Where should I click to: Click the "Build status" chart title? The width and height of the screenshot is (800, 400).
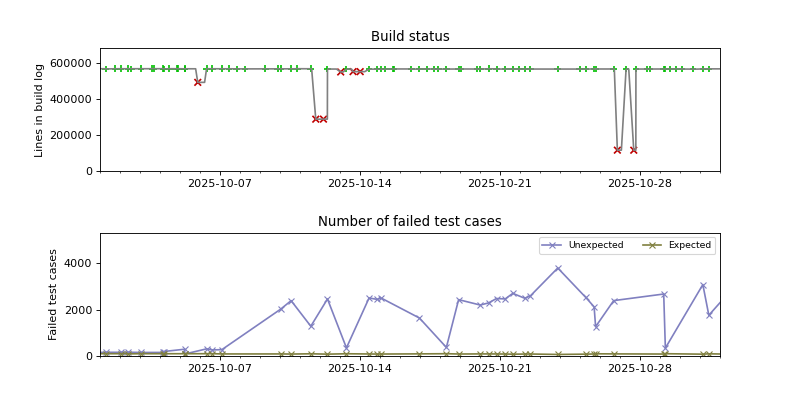point(410,37)
